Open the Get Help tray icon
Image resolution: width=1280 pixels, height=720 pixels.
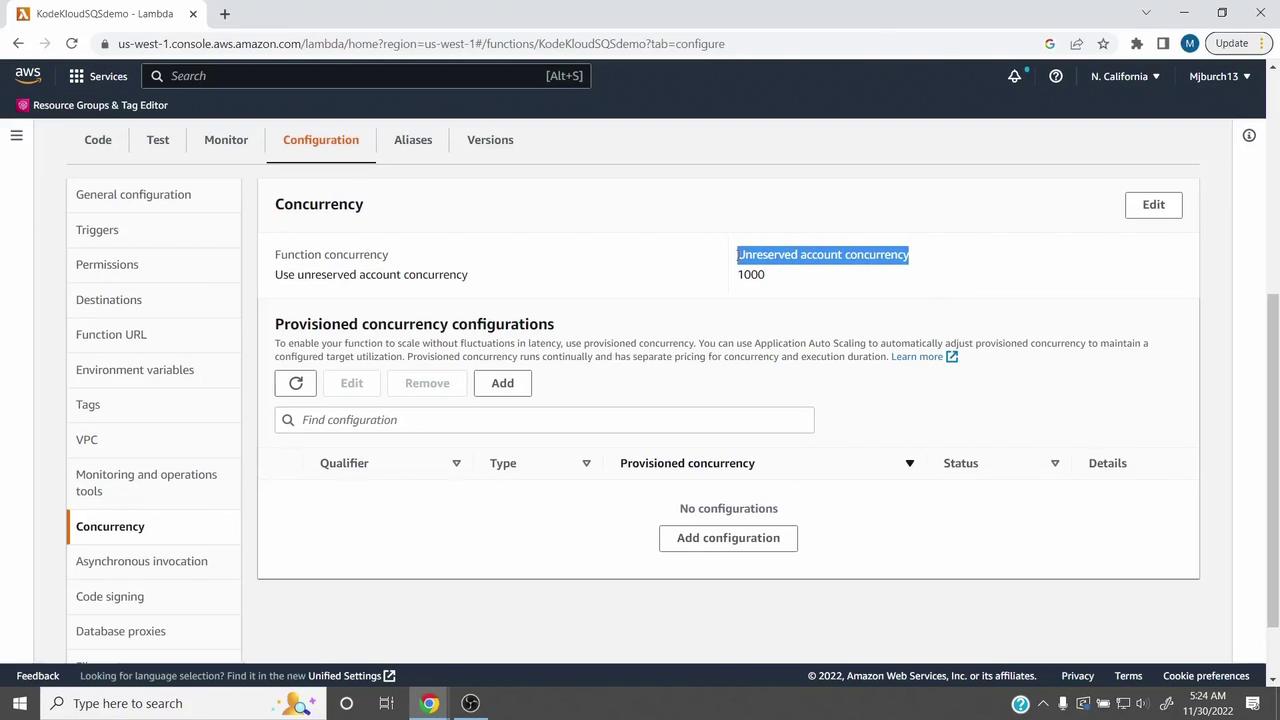1020,704
